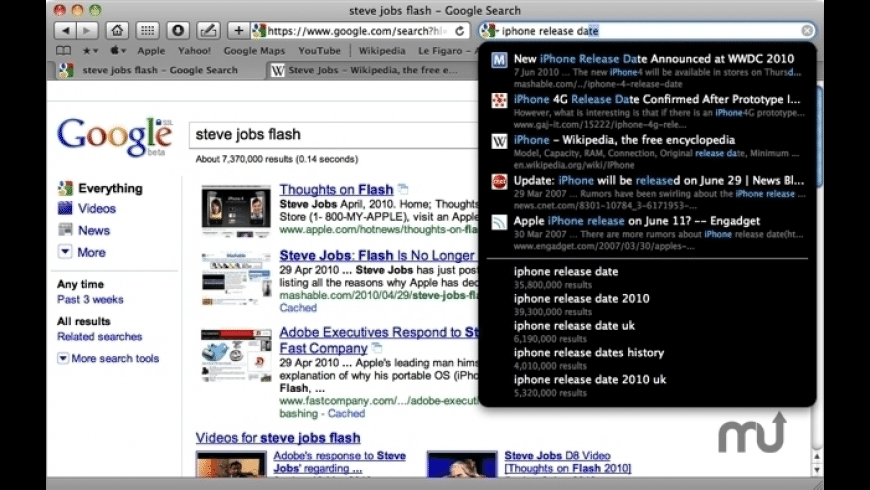
Task: Open the Thoughts on Flash result
Action: (x=336, y=189)
